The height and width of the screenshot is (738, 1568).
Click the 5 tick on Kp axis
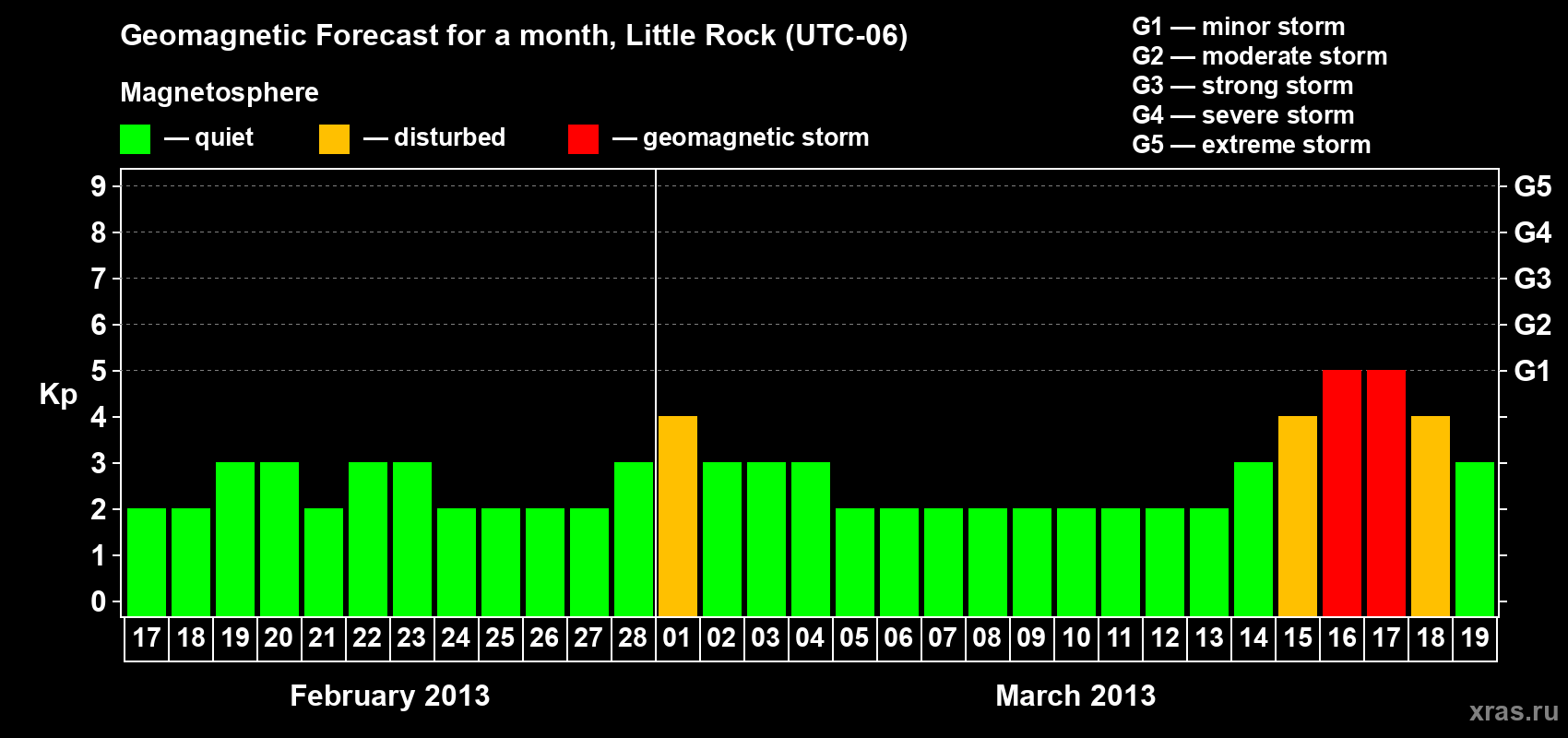(99, 371)
